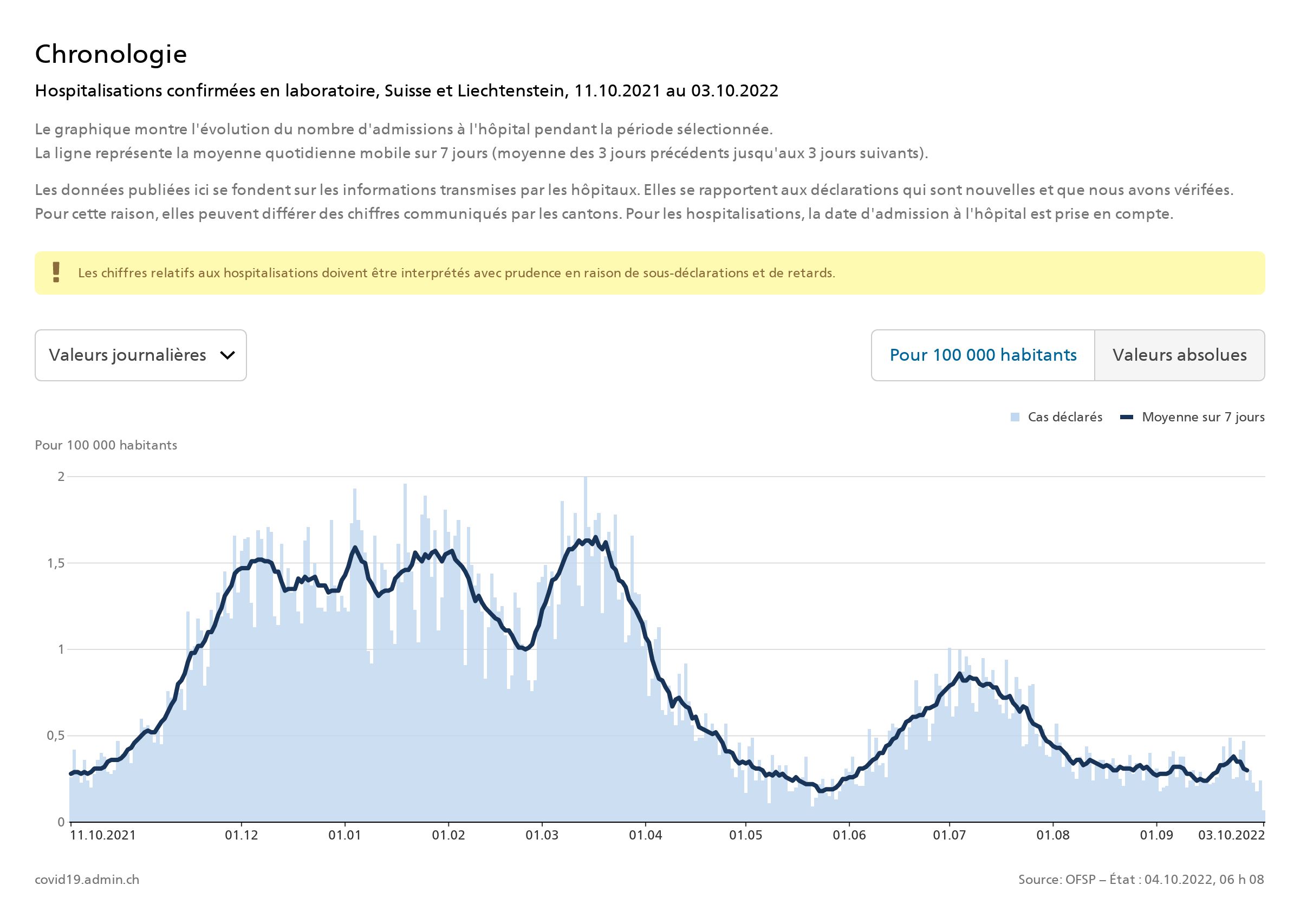
Task: Click the "1,5" value on the vertical axis
Action: coord(56,563)
